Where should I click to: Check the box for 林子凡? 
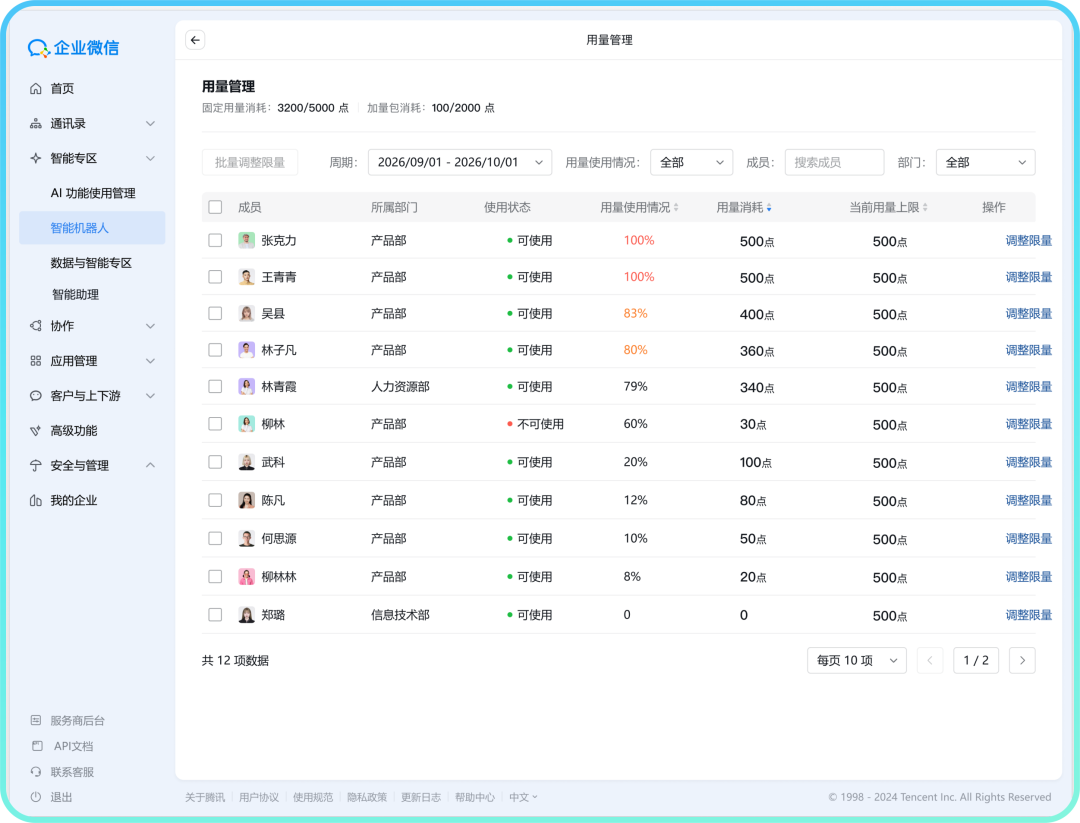(x=216, y=350)
